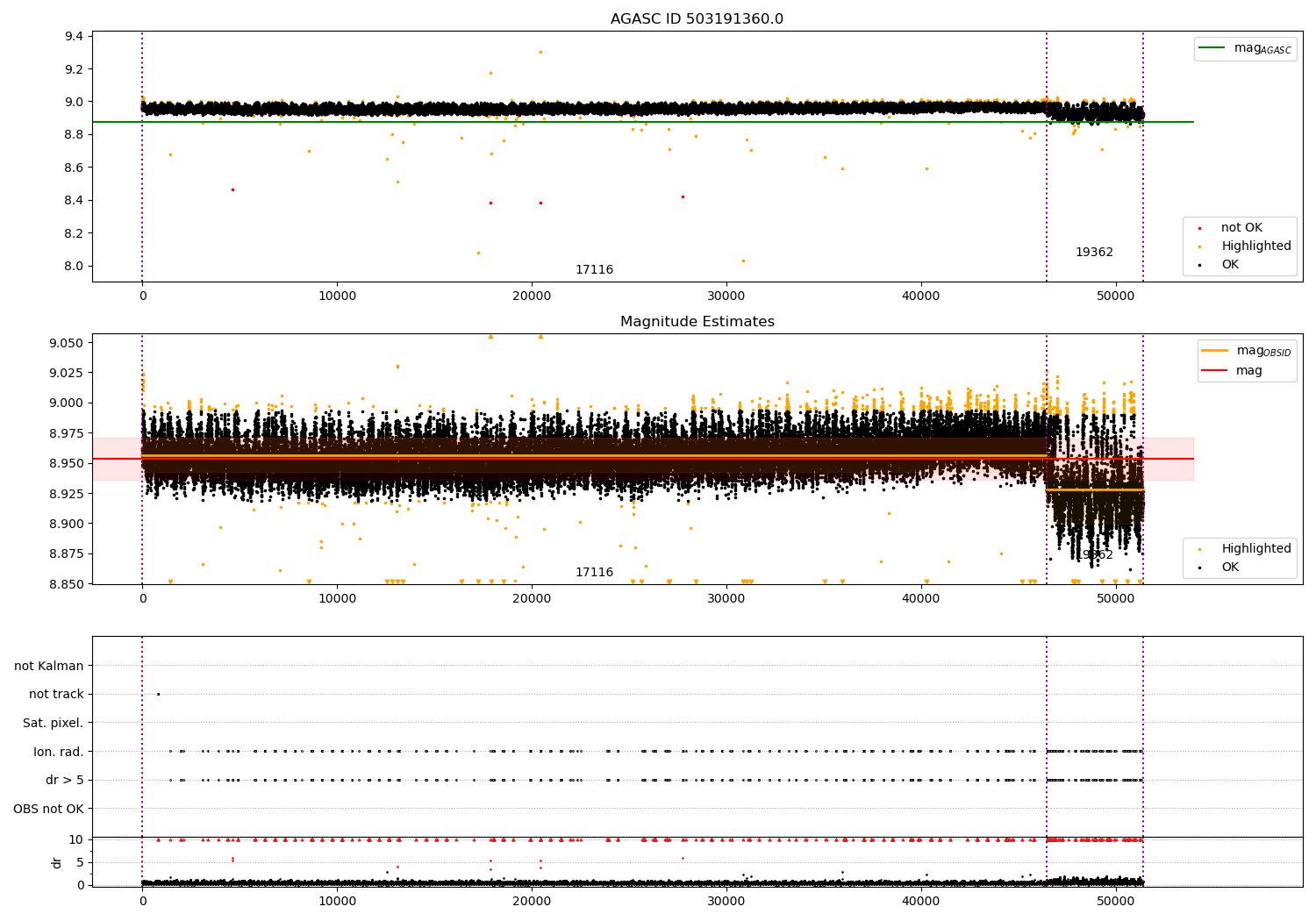Click 'OK' entry below Highlighted in AGASC ID plot legend

pyautogui.click(x=1230, y=265)
